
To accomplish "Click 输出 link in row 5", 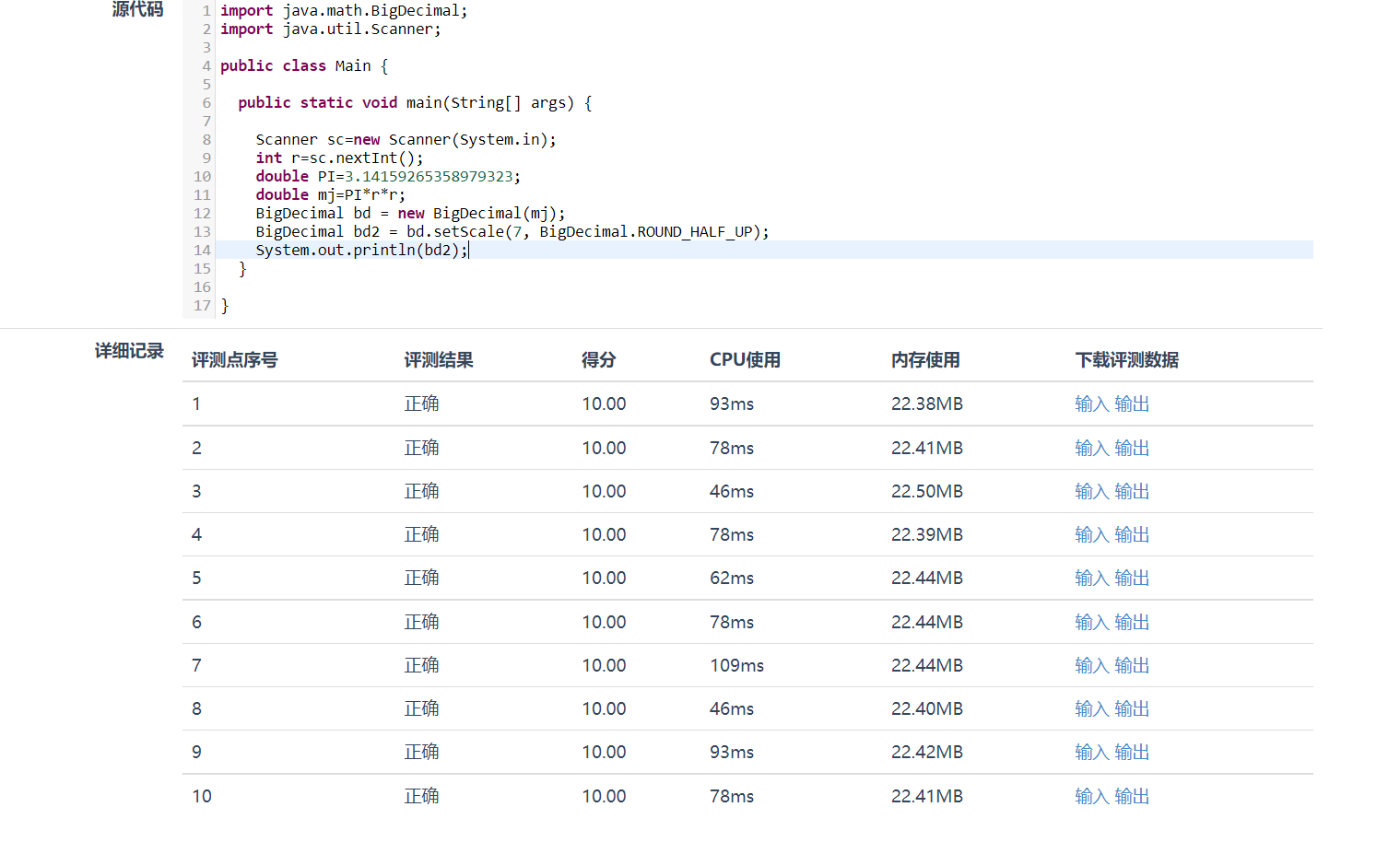I will [x=1132, y=579].
